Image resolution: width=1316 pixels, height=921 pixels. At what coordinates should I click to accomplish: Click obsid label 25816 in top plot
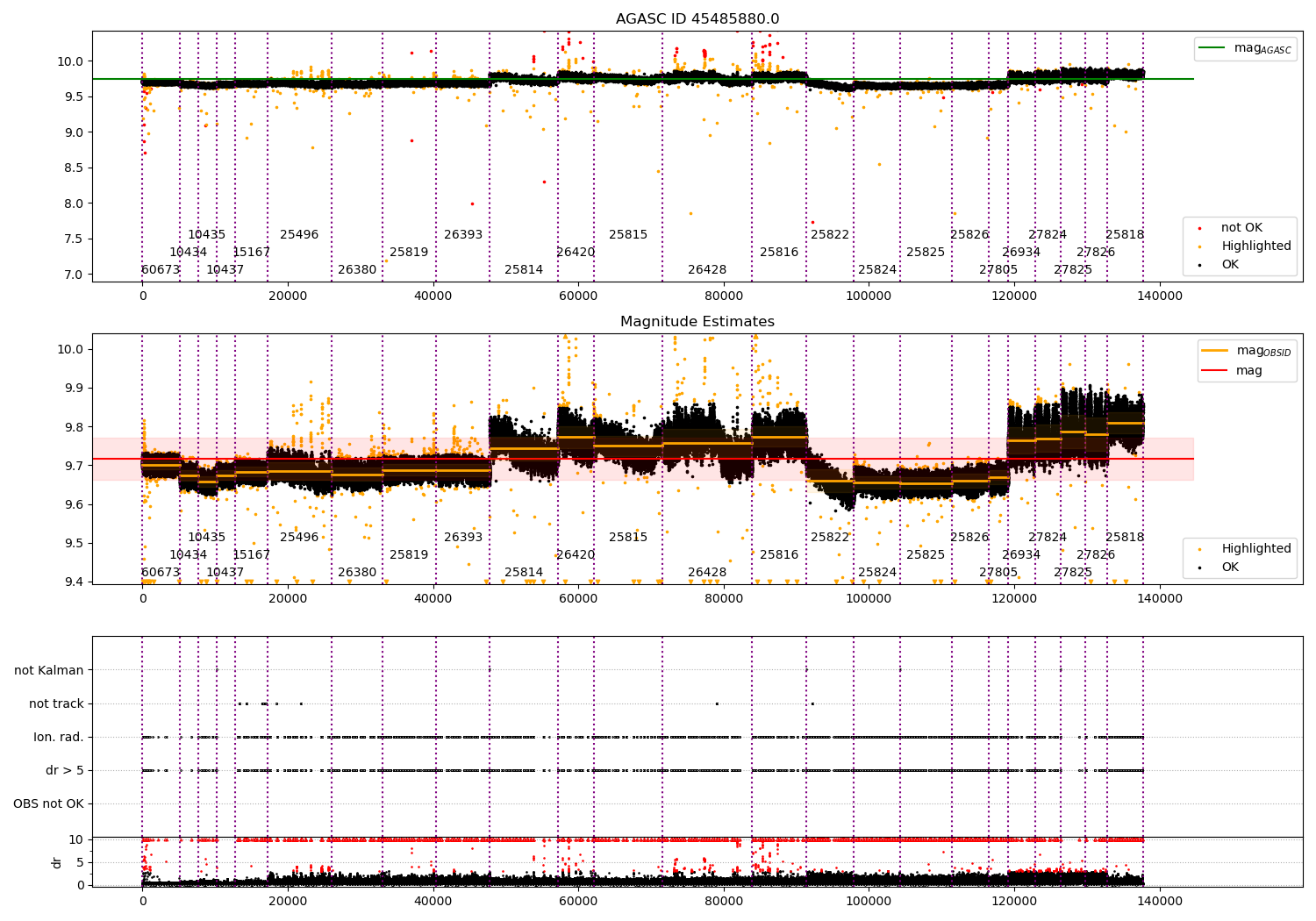[x=779, y=253]
